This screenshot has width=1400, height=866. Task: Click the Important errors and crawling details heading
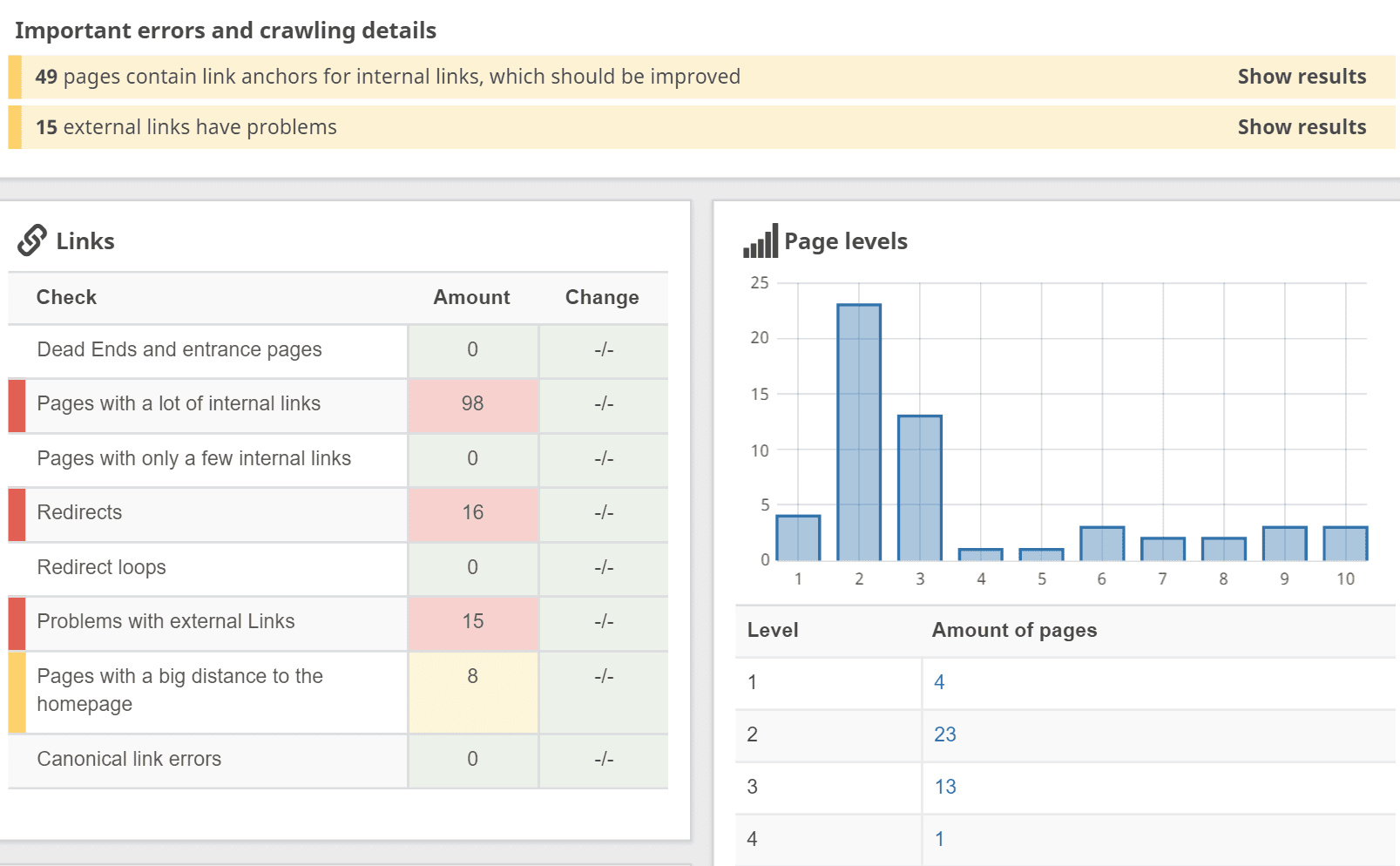click(226, 30)
